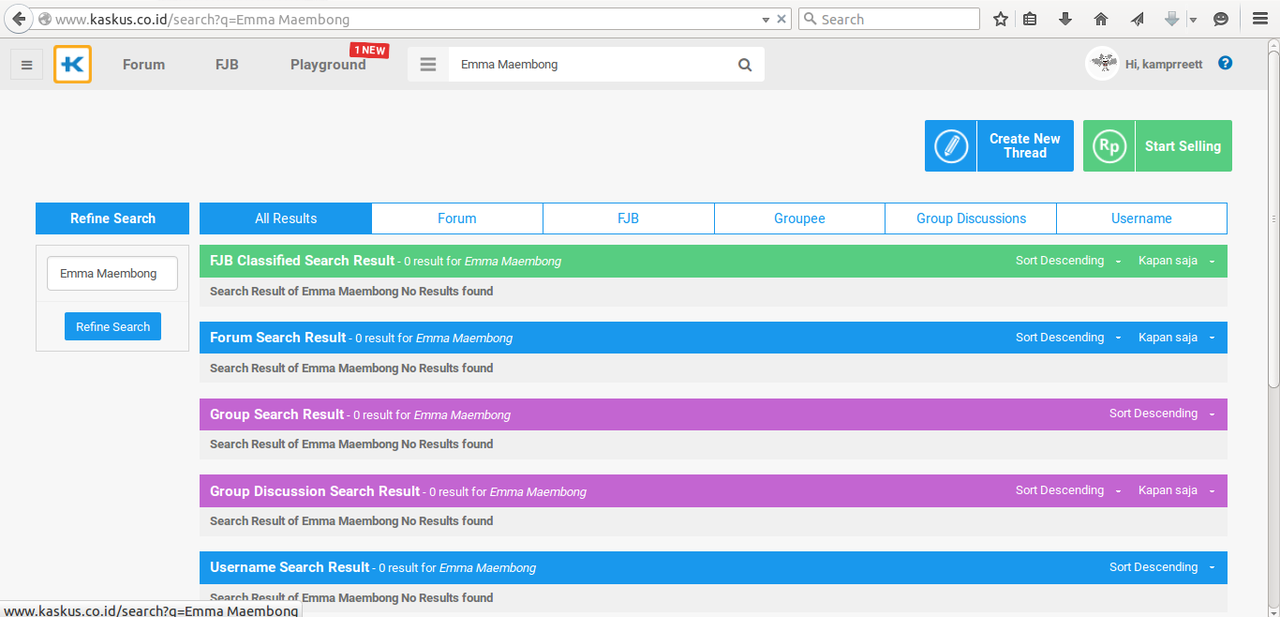
Task: Click the Create New Thread button
Action: [x=999, y=146]
